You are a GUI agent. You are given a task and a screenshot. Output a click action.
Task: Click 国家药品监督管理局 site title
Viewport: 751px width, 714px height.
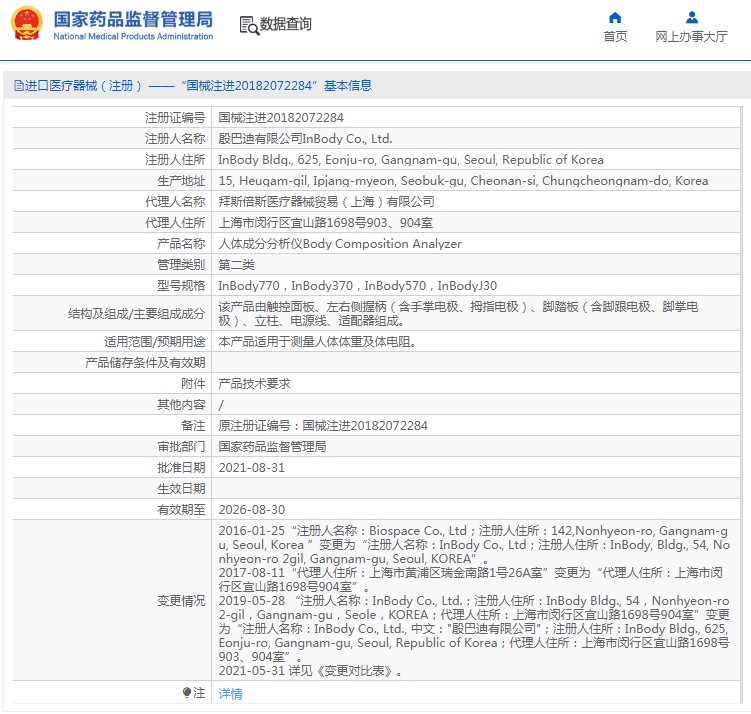click(133, 20)
